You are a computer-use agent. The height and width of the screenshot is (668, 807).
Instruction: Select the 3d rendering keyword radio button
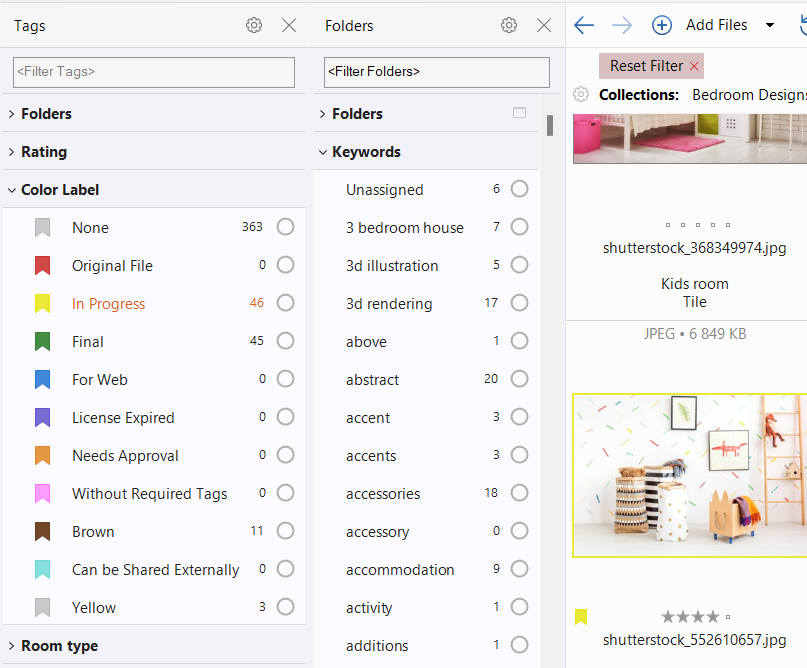(519, 303)
